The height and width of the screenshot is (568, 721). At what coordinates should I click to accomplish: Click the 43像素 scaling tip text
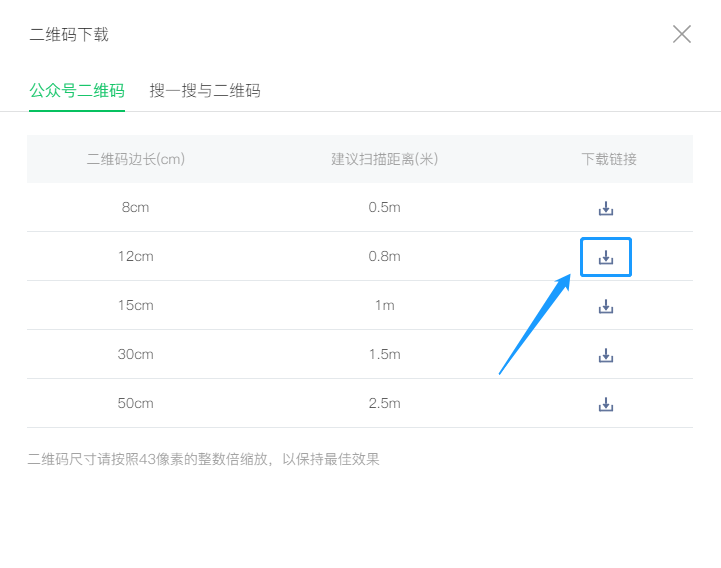[204, 460]
